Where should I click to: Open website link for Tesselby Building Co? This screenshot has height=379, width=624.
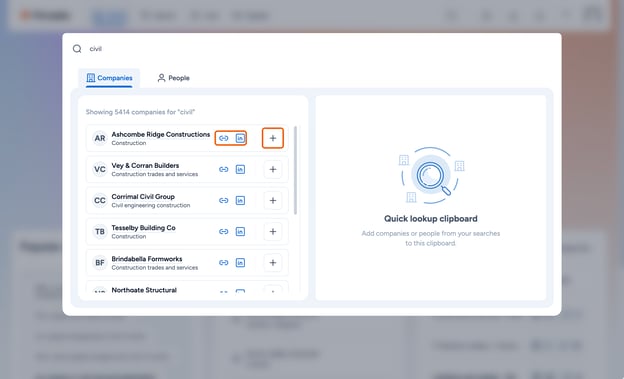pyautogui.click(x=224, y=231)
